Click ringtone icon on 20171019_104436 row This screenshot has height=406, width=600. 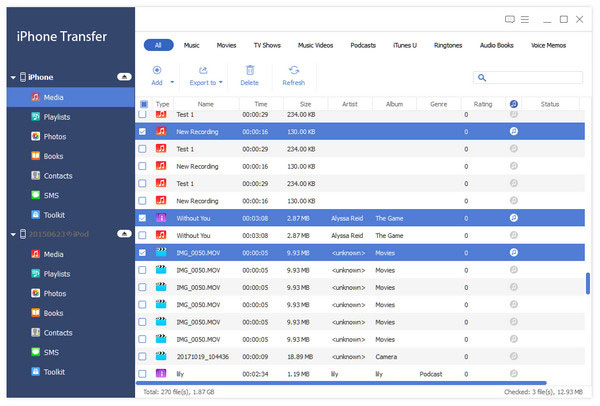click(514, 356)
